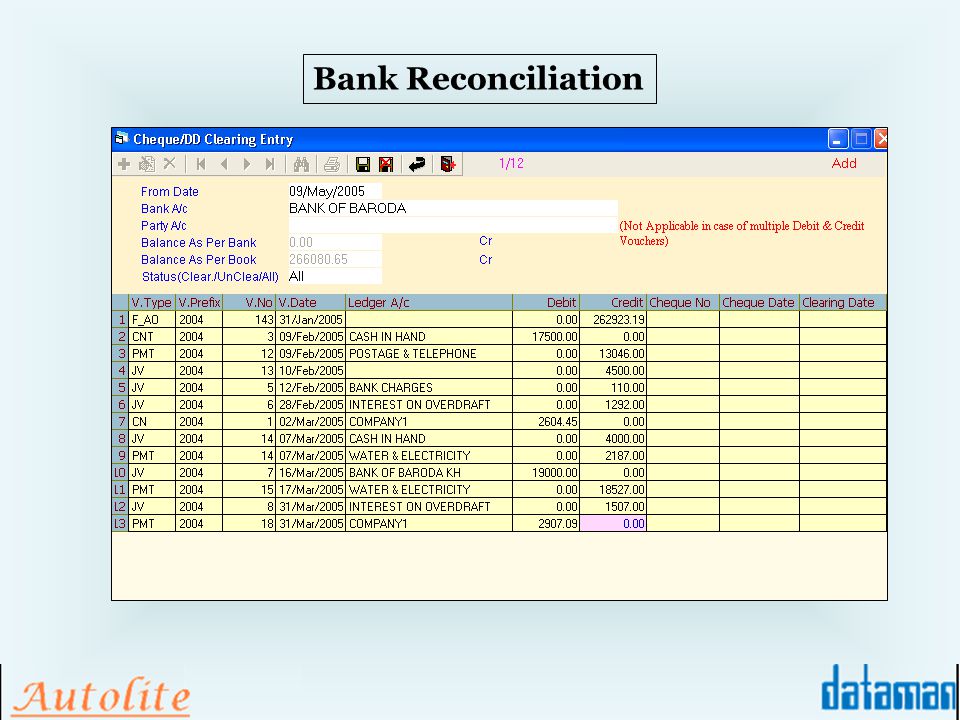Click V.Type CNT in row 2
The height and width of the screenshot is (720, 960).
(x=152, y=337)
